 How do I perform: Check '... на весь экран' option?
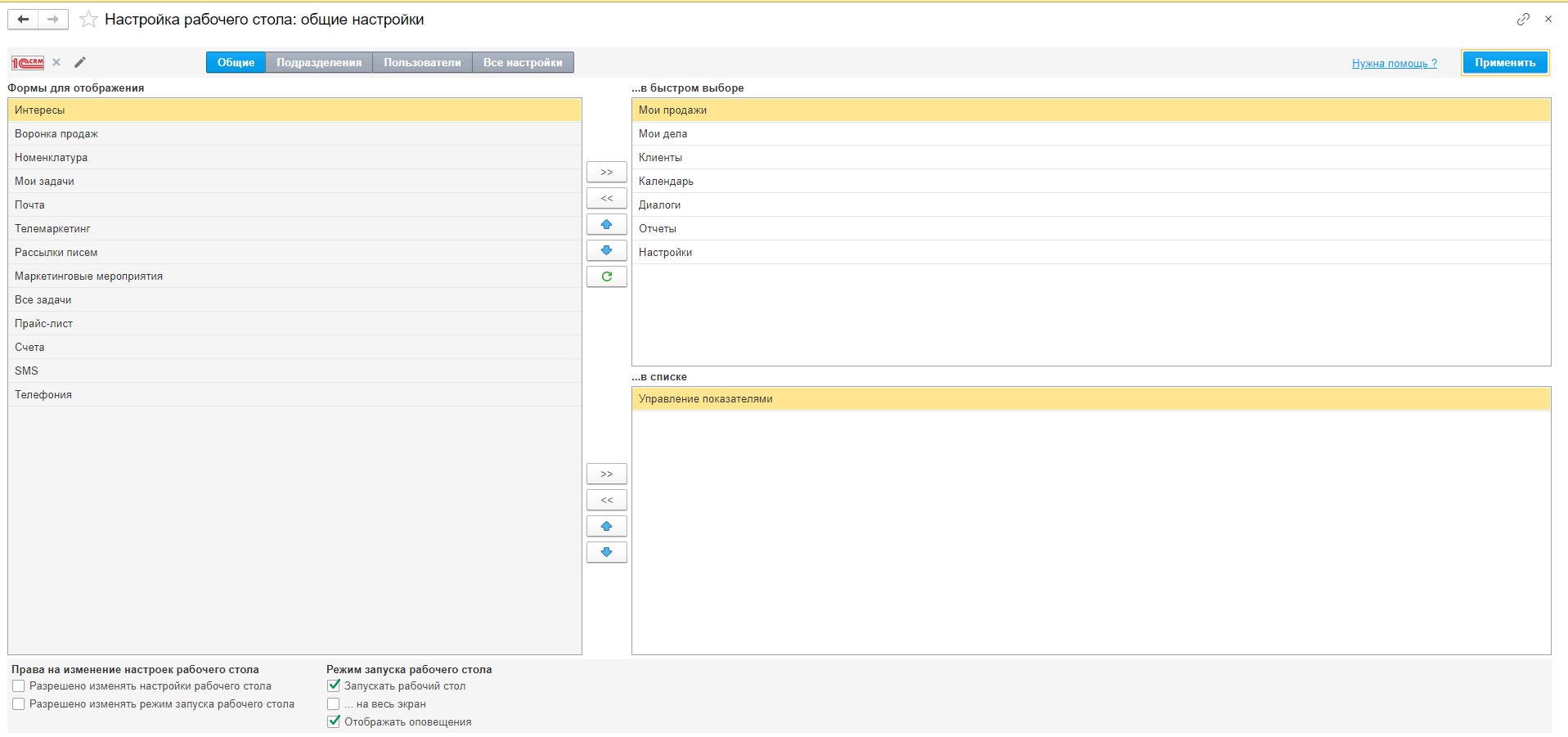tap(334, 704)
